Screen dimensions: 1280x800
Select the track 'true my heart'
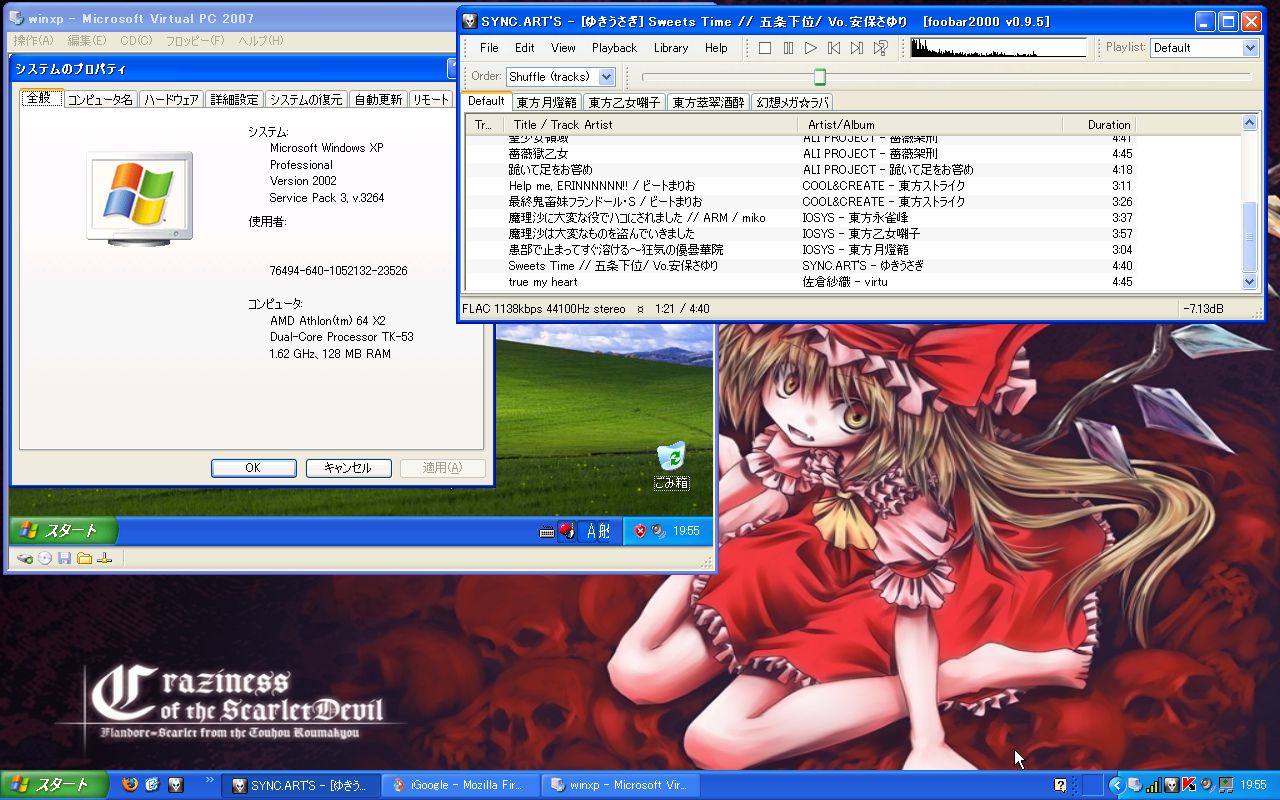tap(853, 282)
